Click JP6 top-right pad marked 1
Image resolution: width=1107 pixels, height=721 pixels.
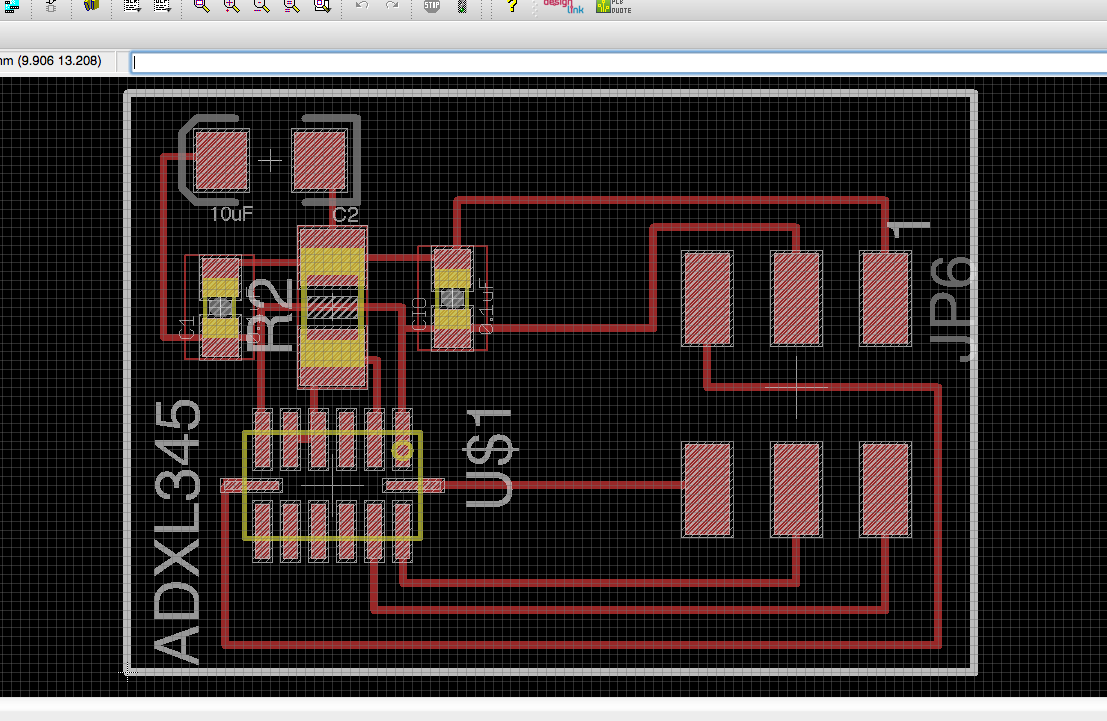coord(885,298)
